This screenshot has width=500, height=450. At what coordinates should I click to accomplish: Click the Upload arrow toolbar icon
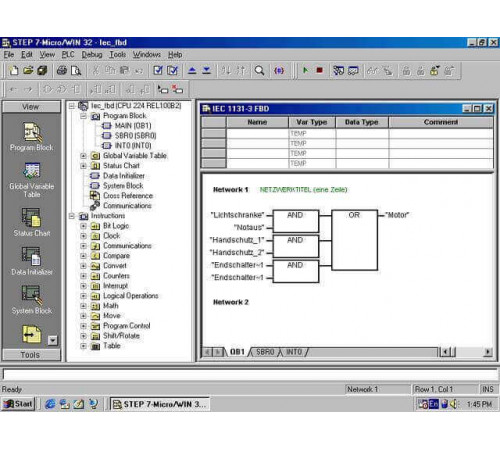pos(192,70)
